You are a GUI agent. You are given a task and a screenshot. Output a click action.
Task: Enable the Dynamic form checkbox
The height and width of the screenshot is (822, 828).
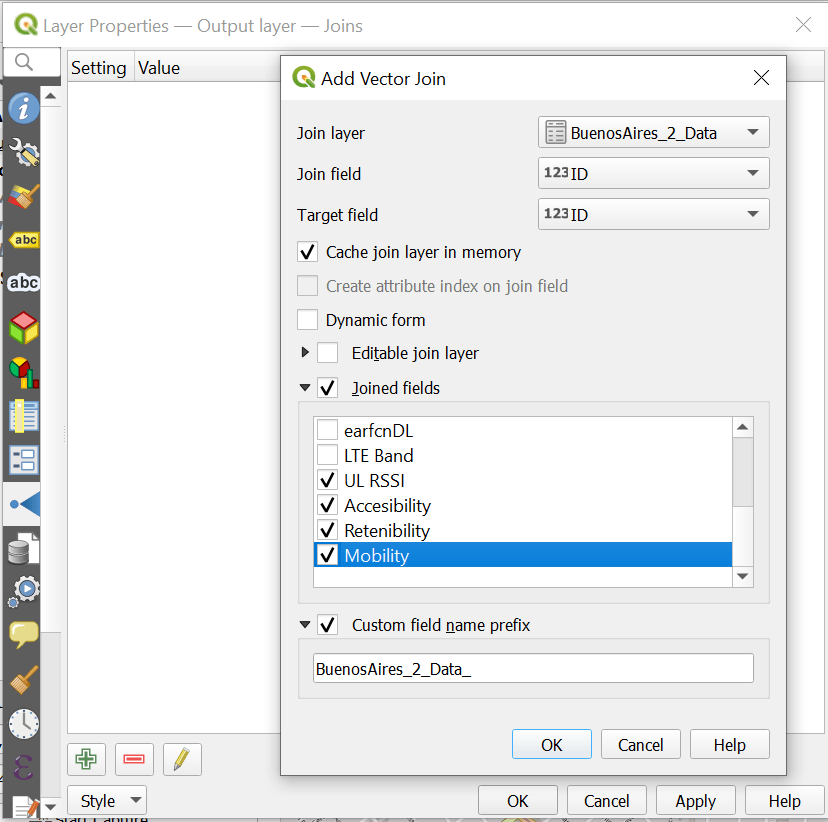click(308, 320)
